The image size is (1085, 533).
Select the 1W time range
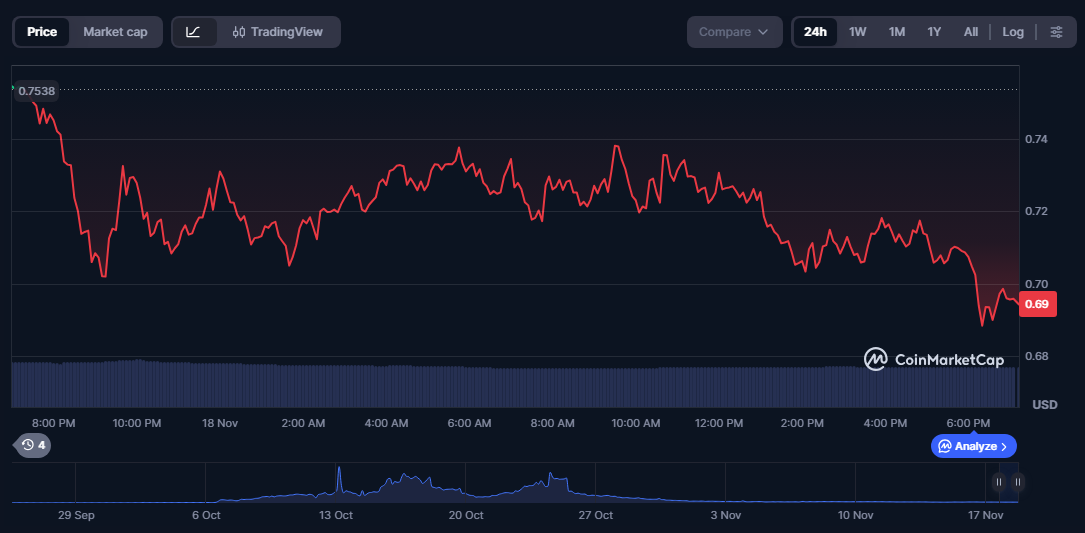(x=857, y=32)
